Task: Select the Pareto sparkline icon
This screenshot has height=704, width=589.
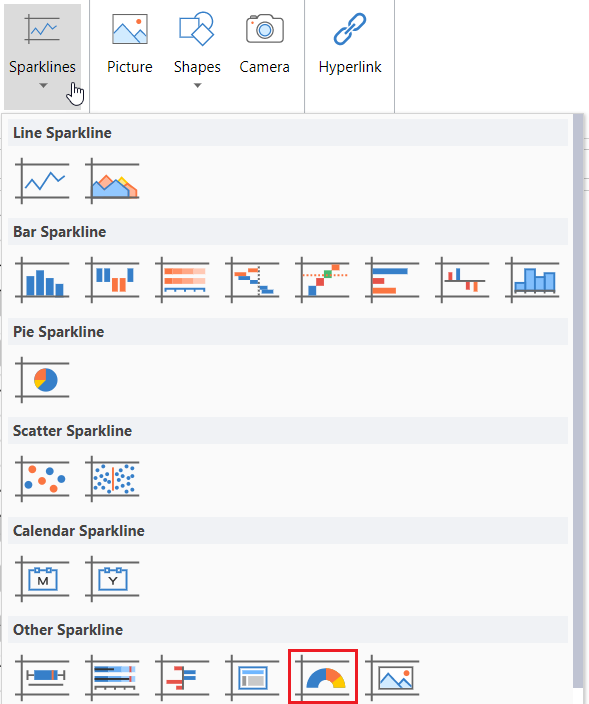Action: coord(322,280)
